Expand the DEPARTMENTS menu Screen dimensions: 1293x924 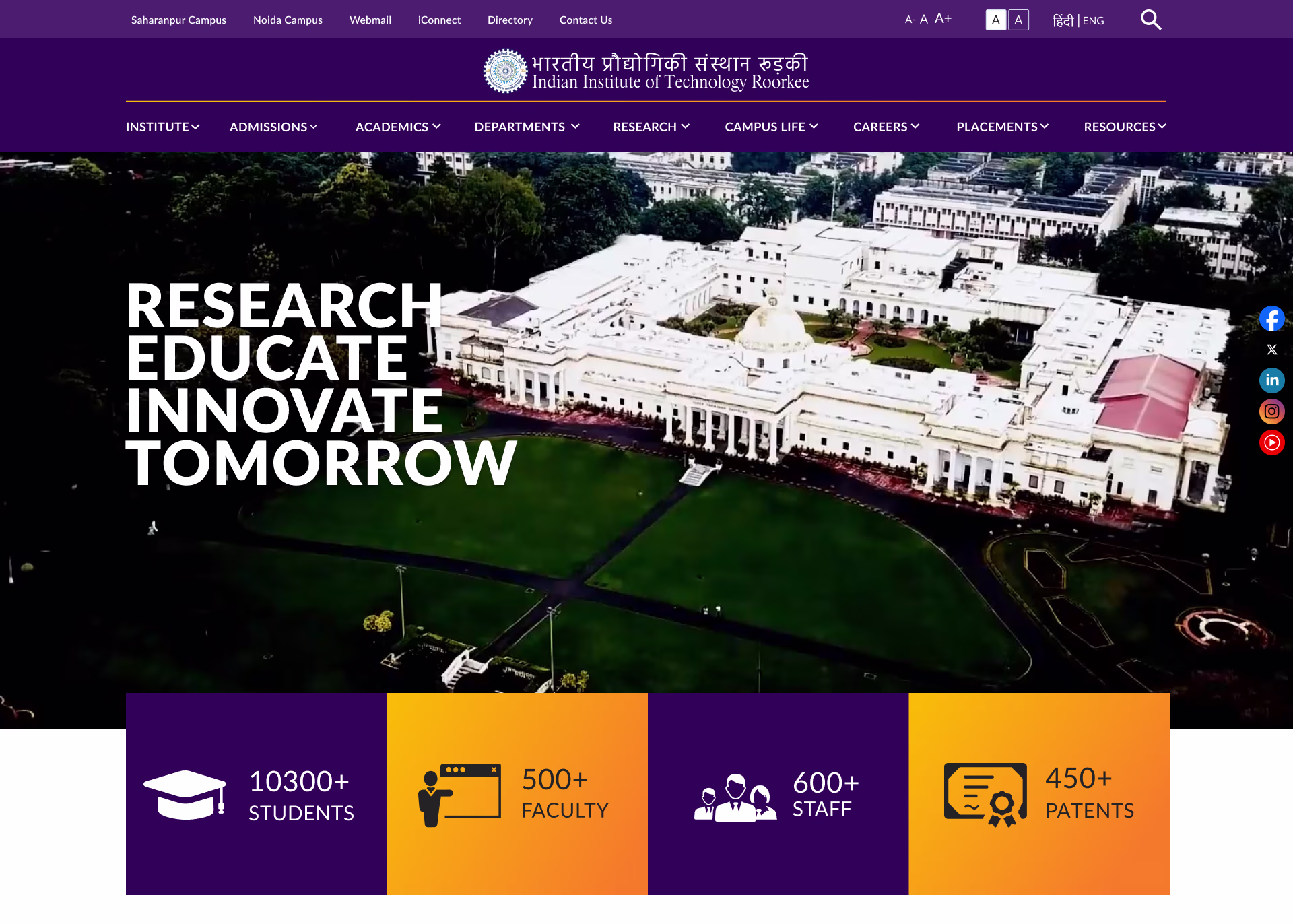coord(527,127)
